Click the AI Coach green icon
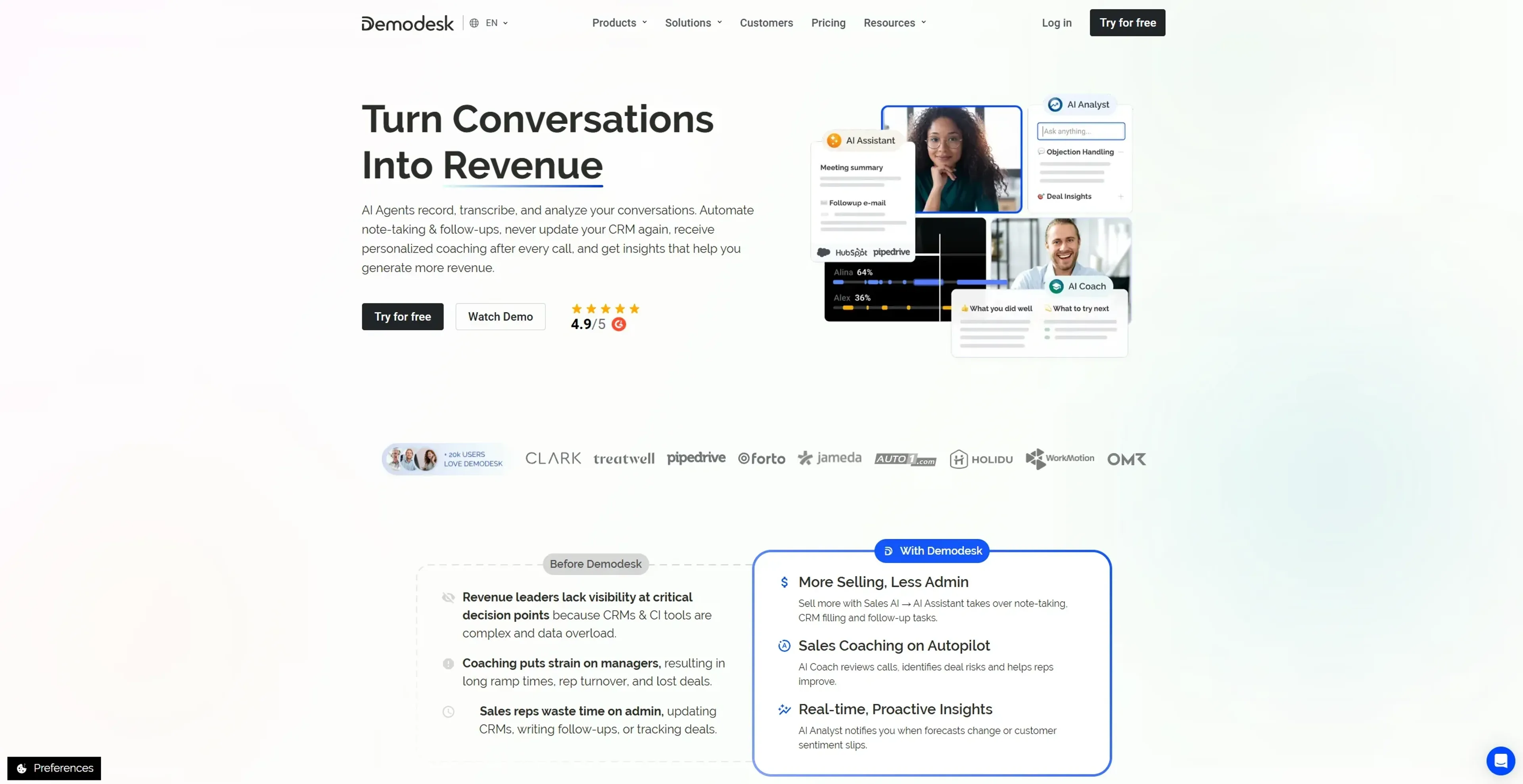 pos(1056,286)
